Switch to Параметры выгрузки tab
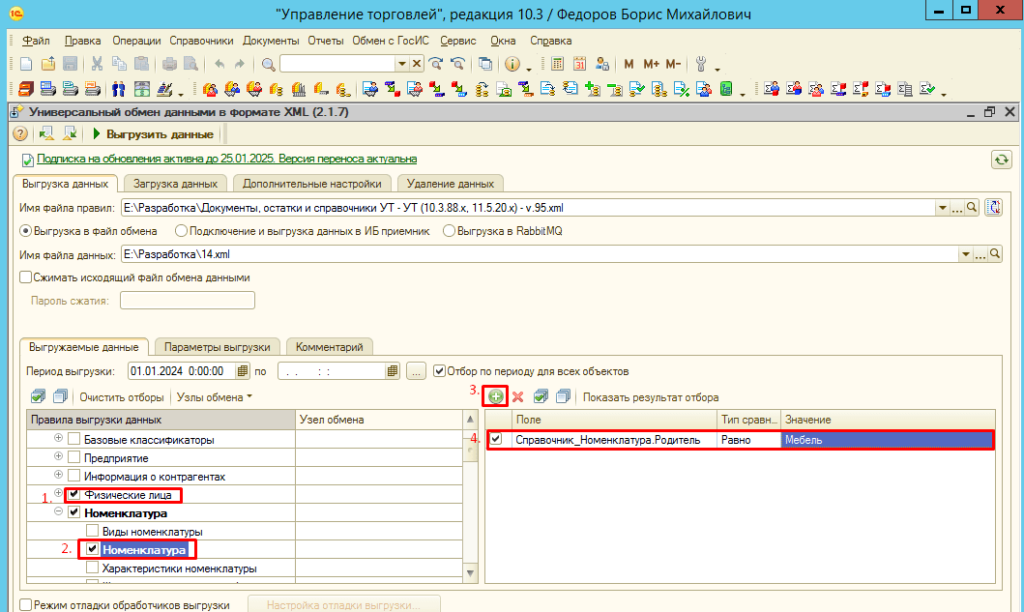The width and height of the screenshot is (1024, 612). pyautogui.click(x=217, y=347)
